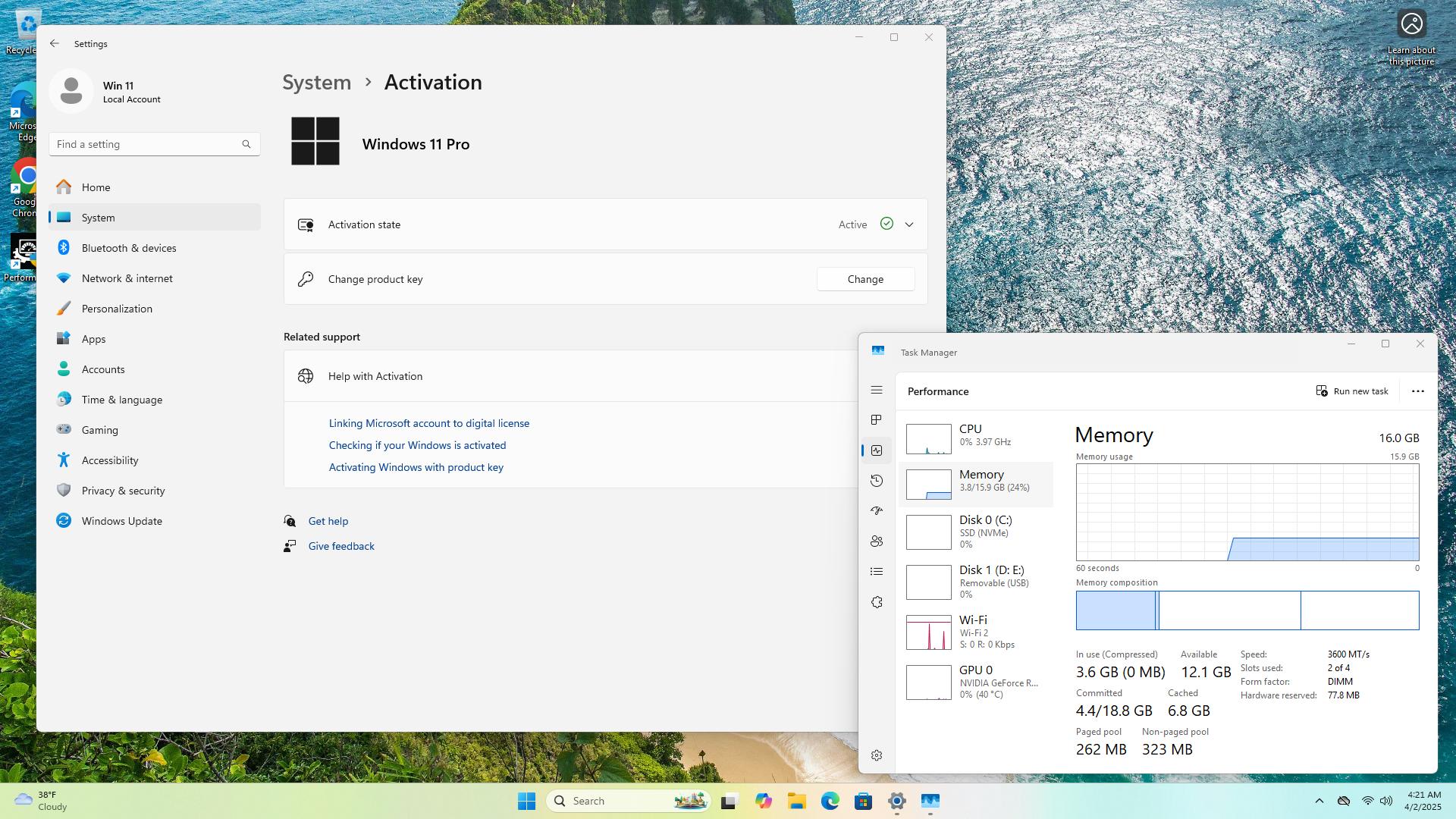Click the cloud sync tray icon
Viewport: 1456px width, 819px height.
(1344, 801)
